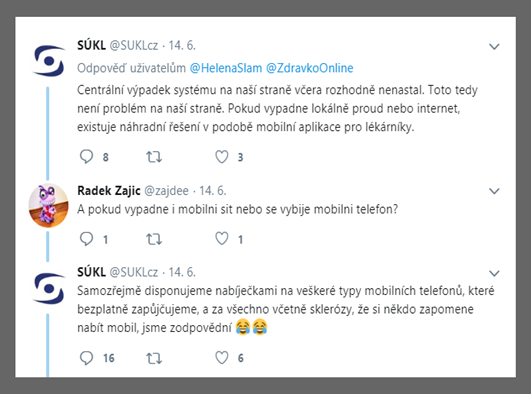Retweet the first SÚKL tweet
This screenshot has height=394, width=531.
click(154, 157)
